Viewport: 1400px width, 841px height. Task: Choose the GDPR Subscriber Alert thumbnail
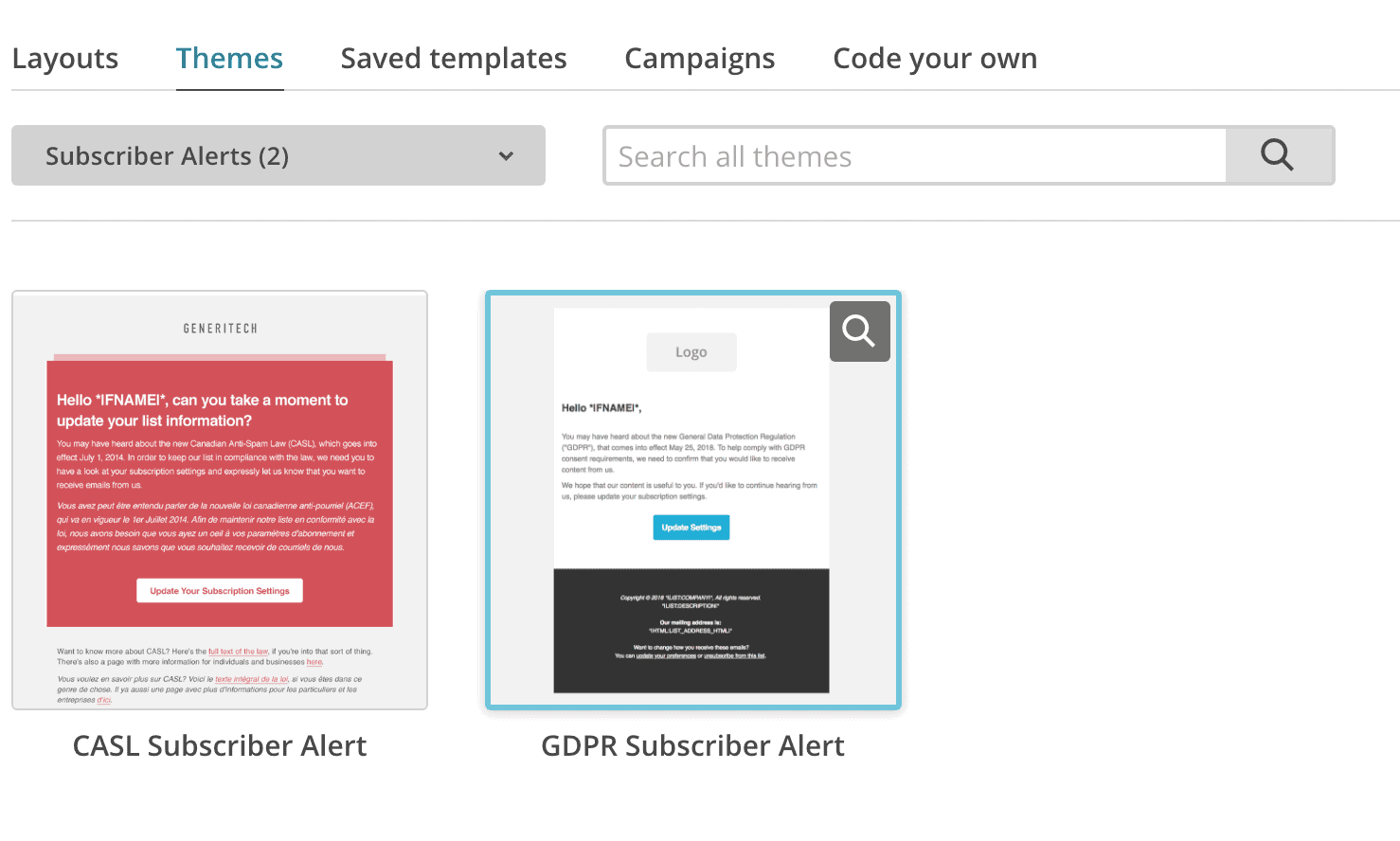[x=693, y=500]
